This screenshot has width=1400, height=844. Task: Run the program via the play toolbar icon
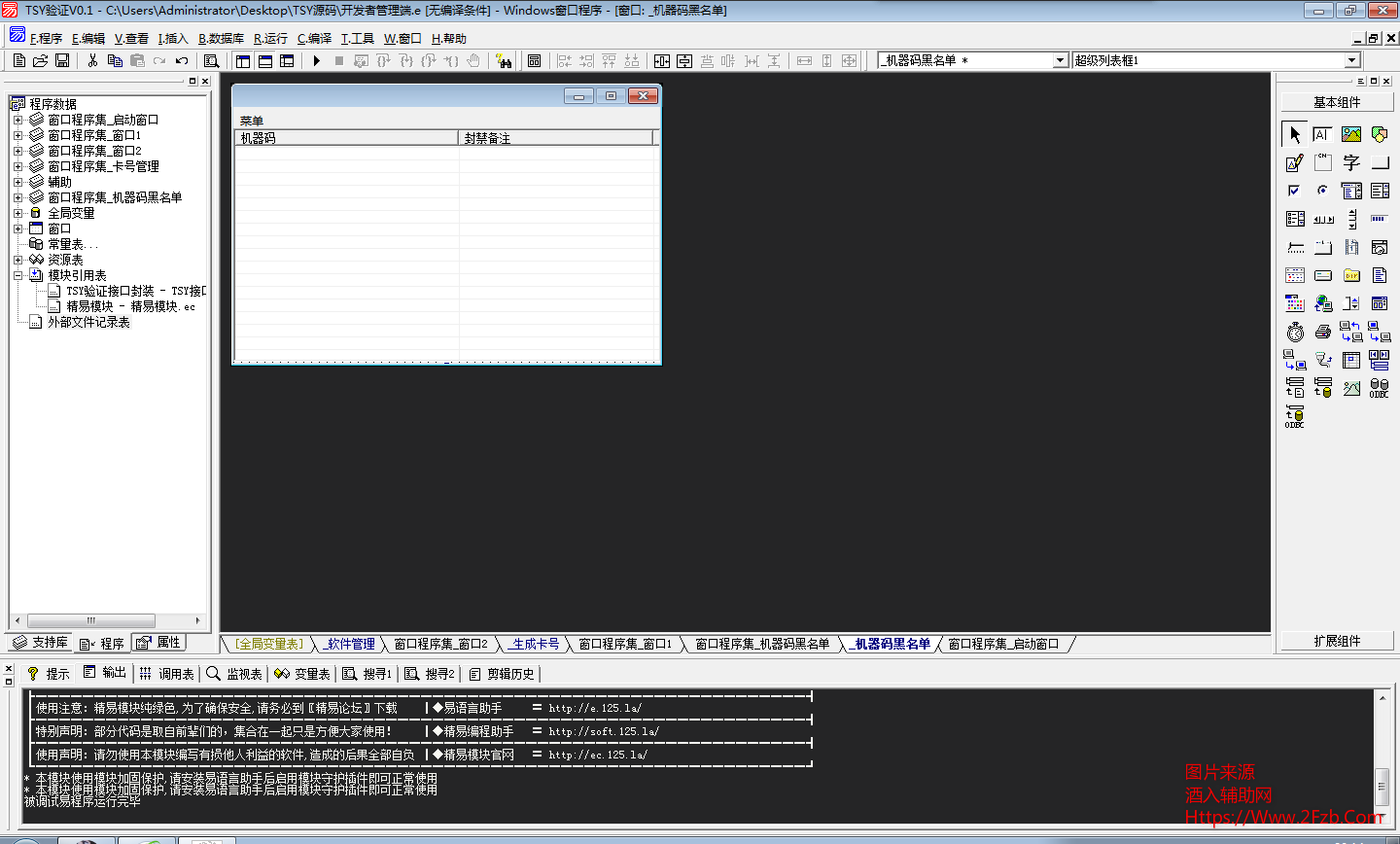click(317, 60)
